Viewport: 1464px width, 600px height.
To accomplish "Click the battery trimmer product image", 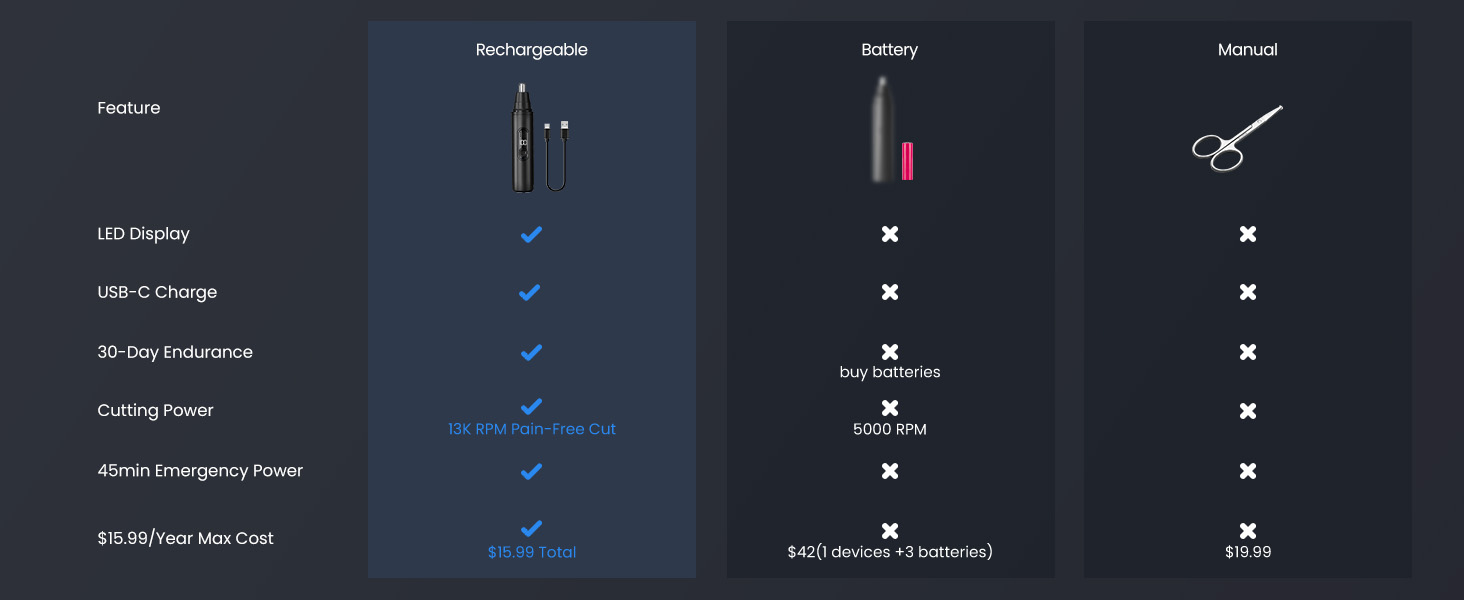I will coord(891,130).
